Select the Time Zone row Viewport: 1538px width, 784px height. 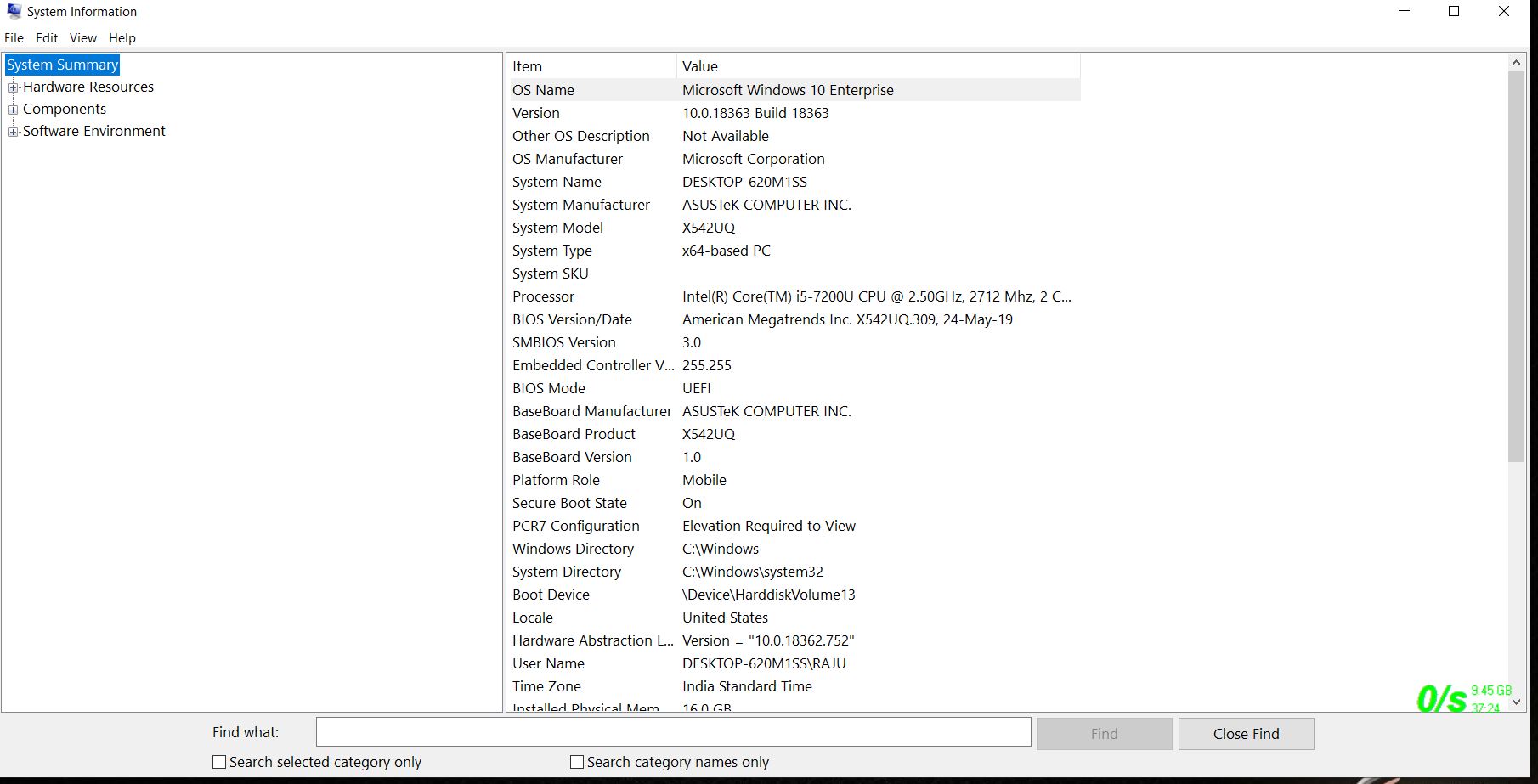[x=794, y=686]
